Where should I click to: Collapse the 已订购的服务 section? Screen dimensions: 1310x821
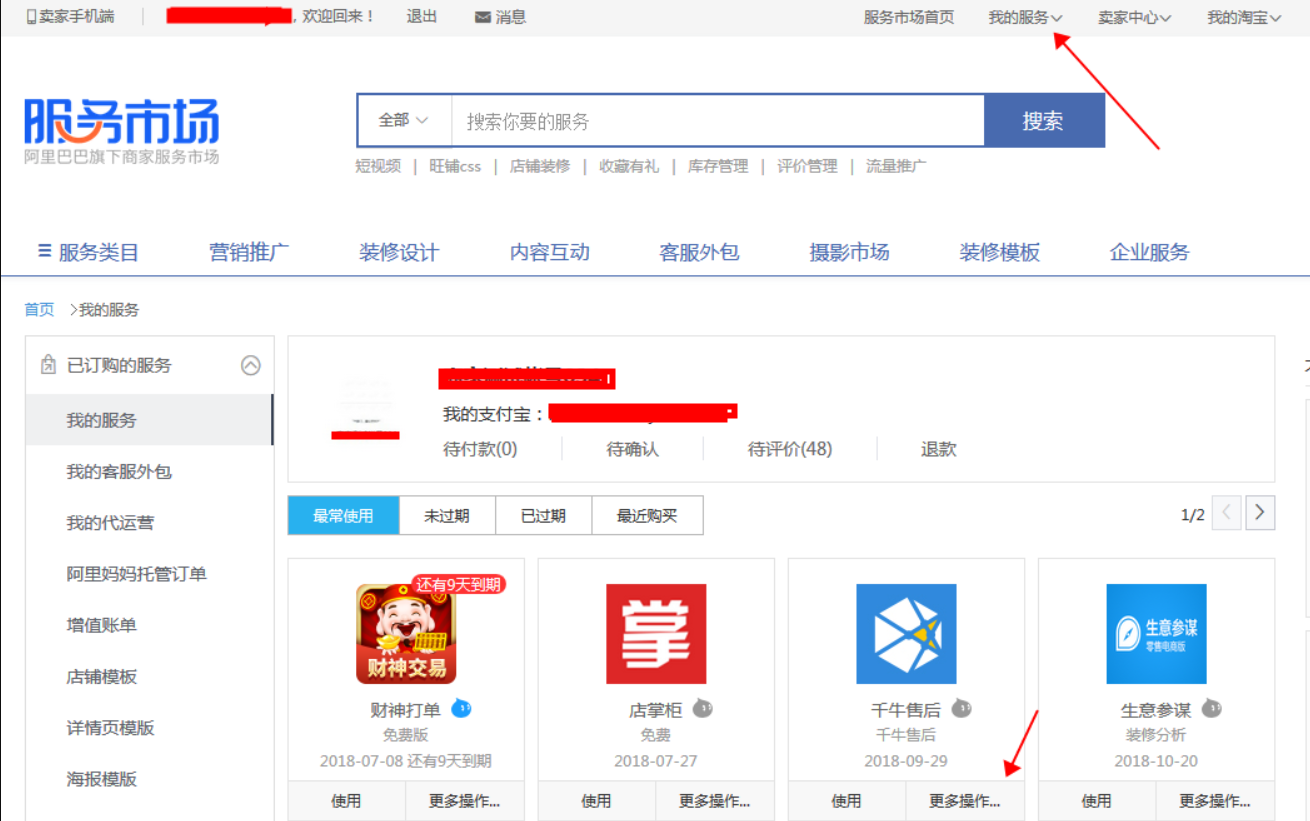(251, 366)
